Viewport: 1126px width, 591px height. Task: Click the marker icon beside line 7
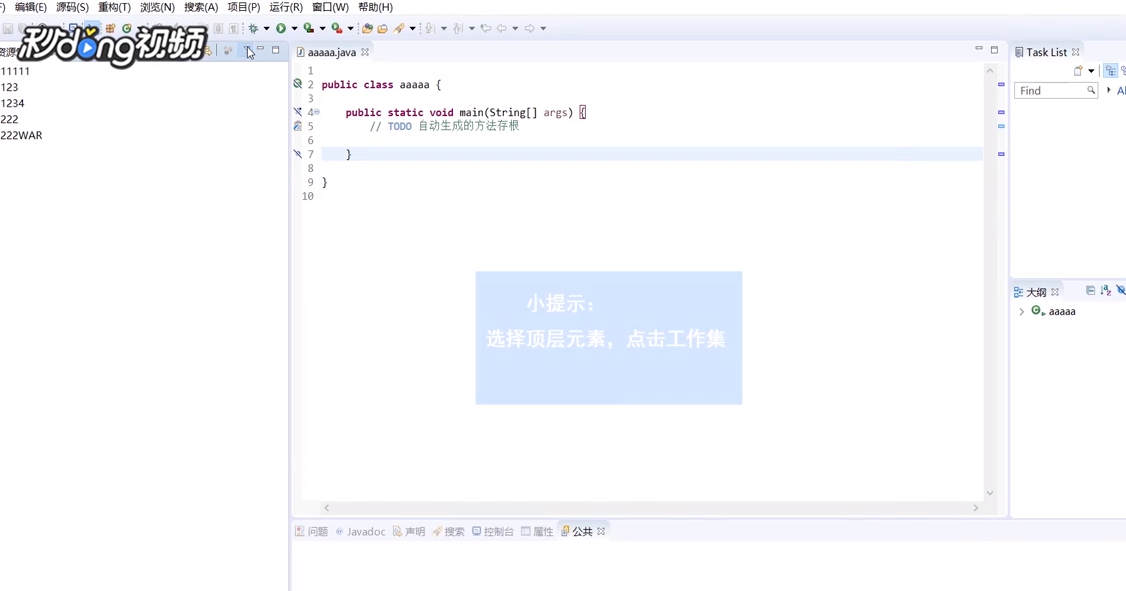pos(297,154)
